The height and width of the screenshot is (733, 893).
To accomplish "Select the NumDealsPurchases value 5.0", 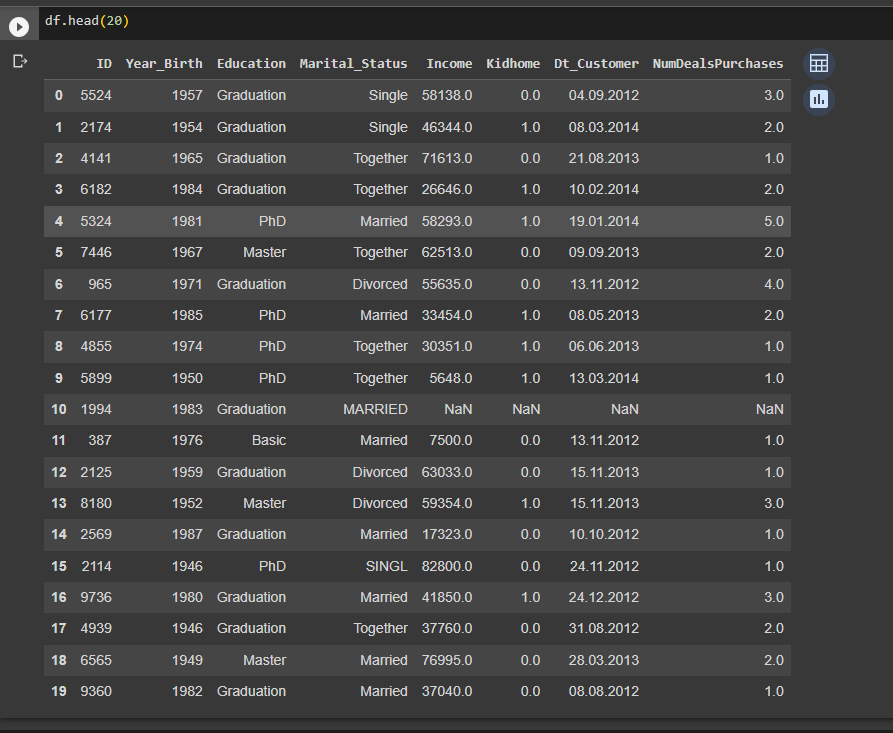I will tap(773, 221).
